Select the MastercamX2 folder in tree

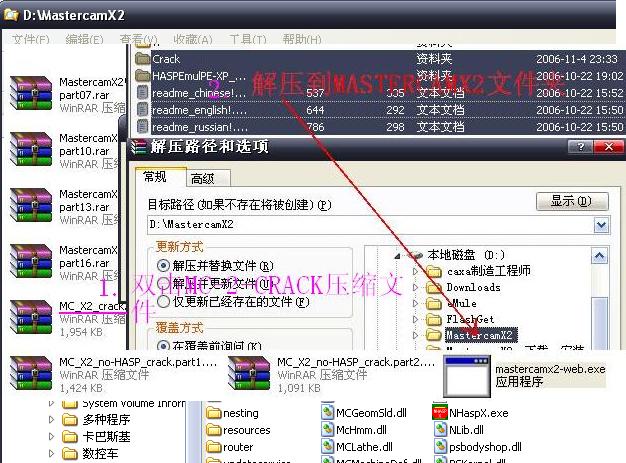(x=481, y=335)
